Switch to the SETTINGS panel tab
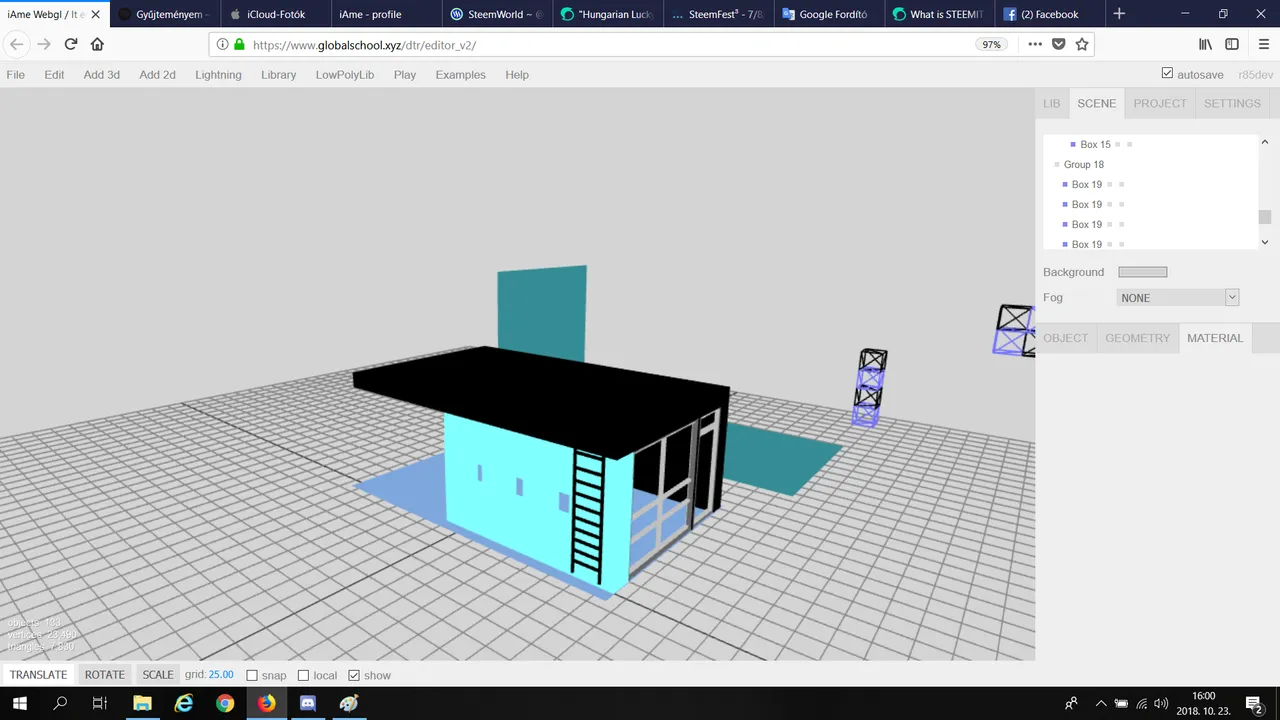This screenshot has width=1280, height=720. tap(1232, 103)
